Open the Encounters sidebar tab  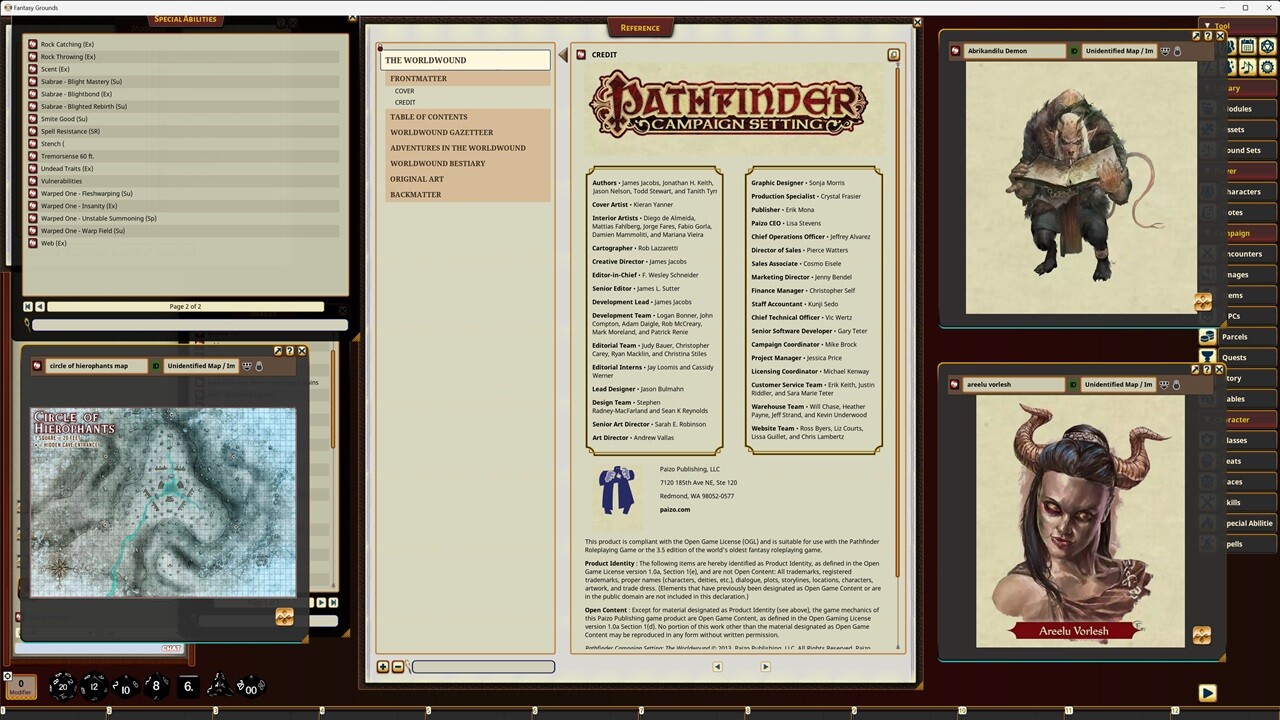tap(1242, 254)
